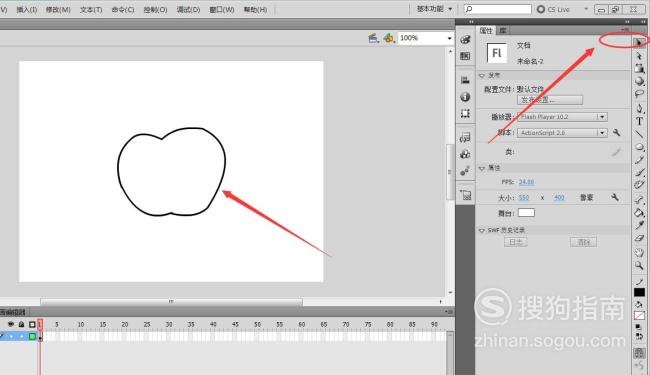Open the Transform panel icon
The image size is (650, 375).
(465, 113)
